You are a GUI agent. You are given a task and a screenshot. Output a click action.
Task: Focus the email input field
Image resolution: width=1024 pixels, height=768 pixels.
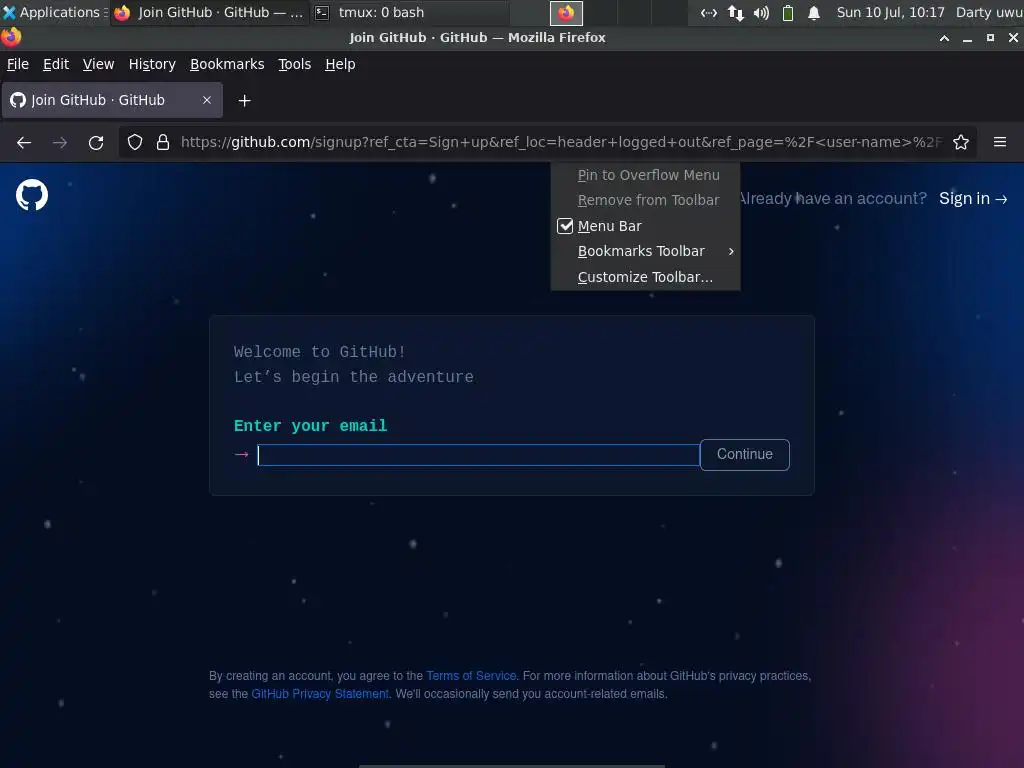click(x=478, y=455)
